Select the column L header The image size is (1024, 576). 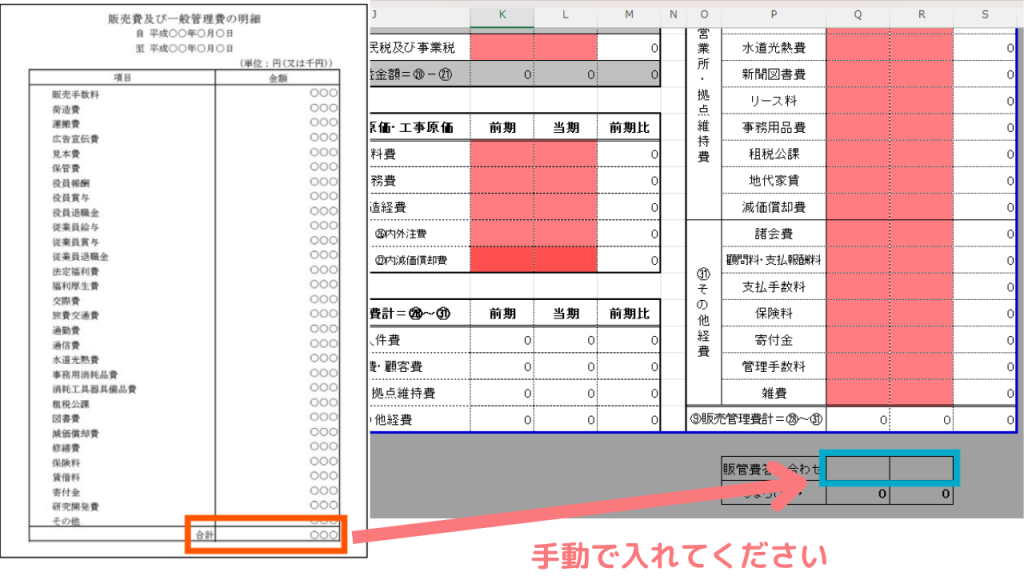point(565,15)
